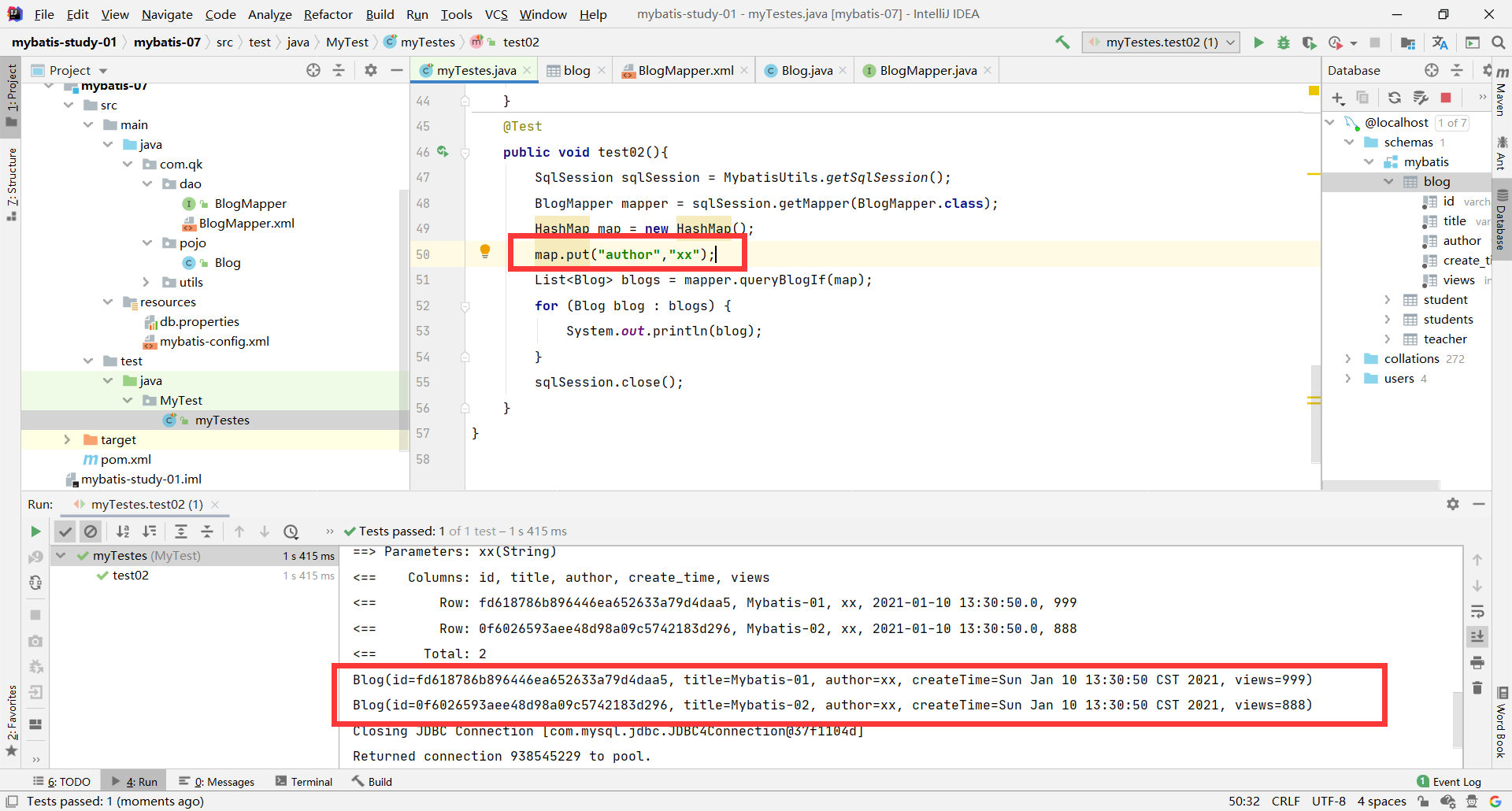The width and height of the screenshot is (1512, 811).
Task: Open the run configuration dropdown myTestes.test02
Action: [x=1160, y=42]
